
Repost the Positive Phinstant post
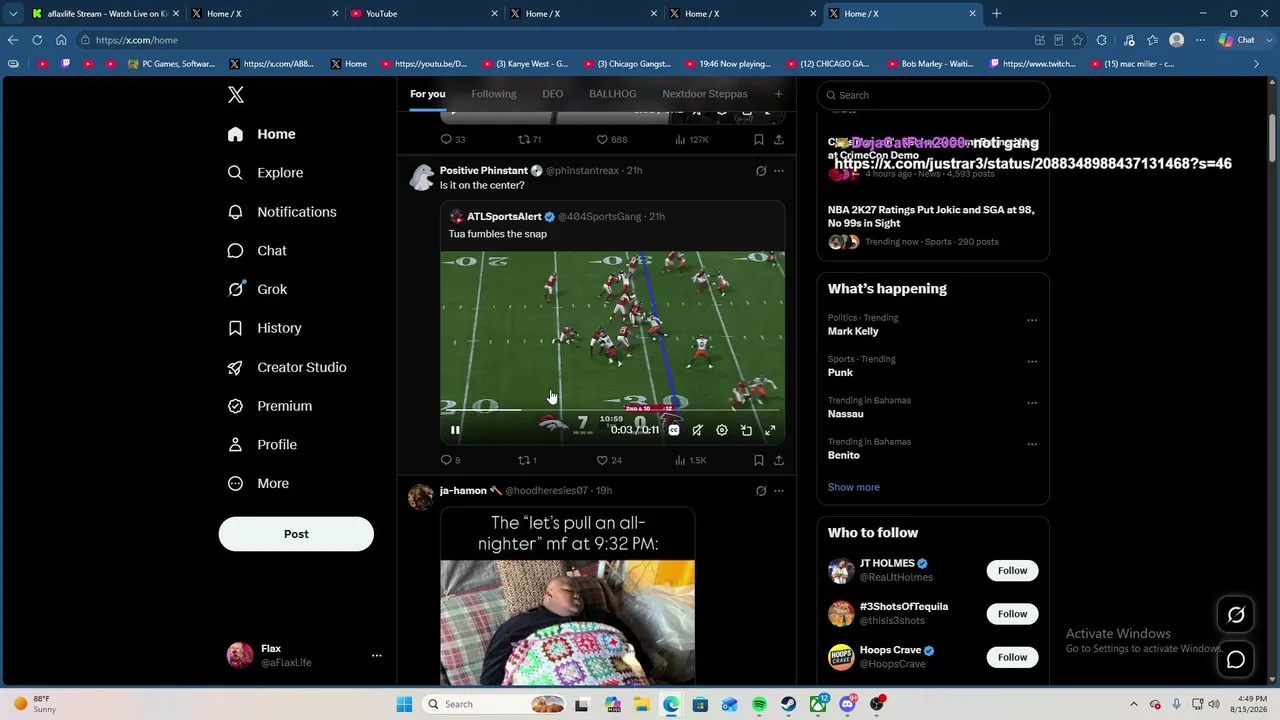click(527, 460)
